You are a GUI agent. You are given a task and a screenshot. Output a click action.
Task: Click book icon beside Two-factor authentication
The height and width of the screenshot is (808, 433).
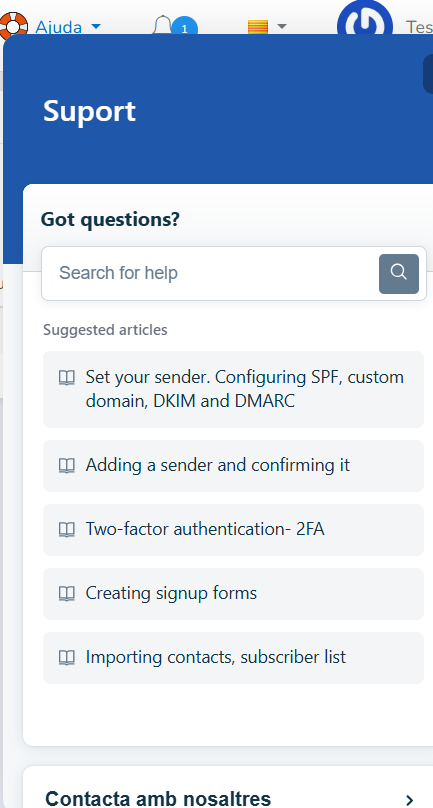67,529
